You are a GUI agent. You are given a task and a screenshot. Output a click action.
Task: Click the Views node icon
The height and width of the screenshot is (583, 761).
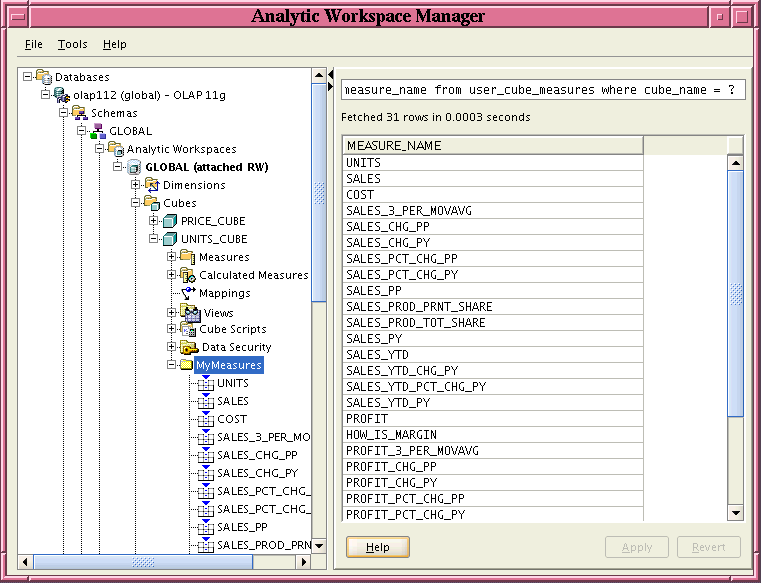[190, 313]
